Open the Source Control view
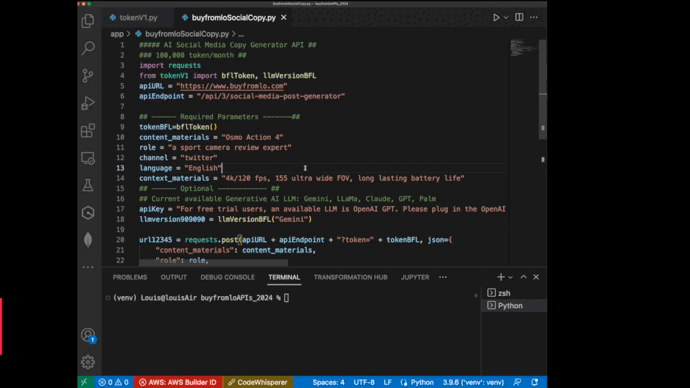This screenshot has width=690, height=388. (x=88, y=76)
